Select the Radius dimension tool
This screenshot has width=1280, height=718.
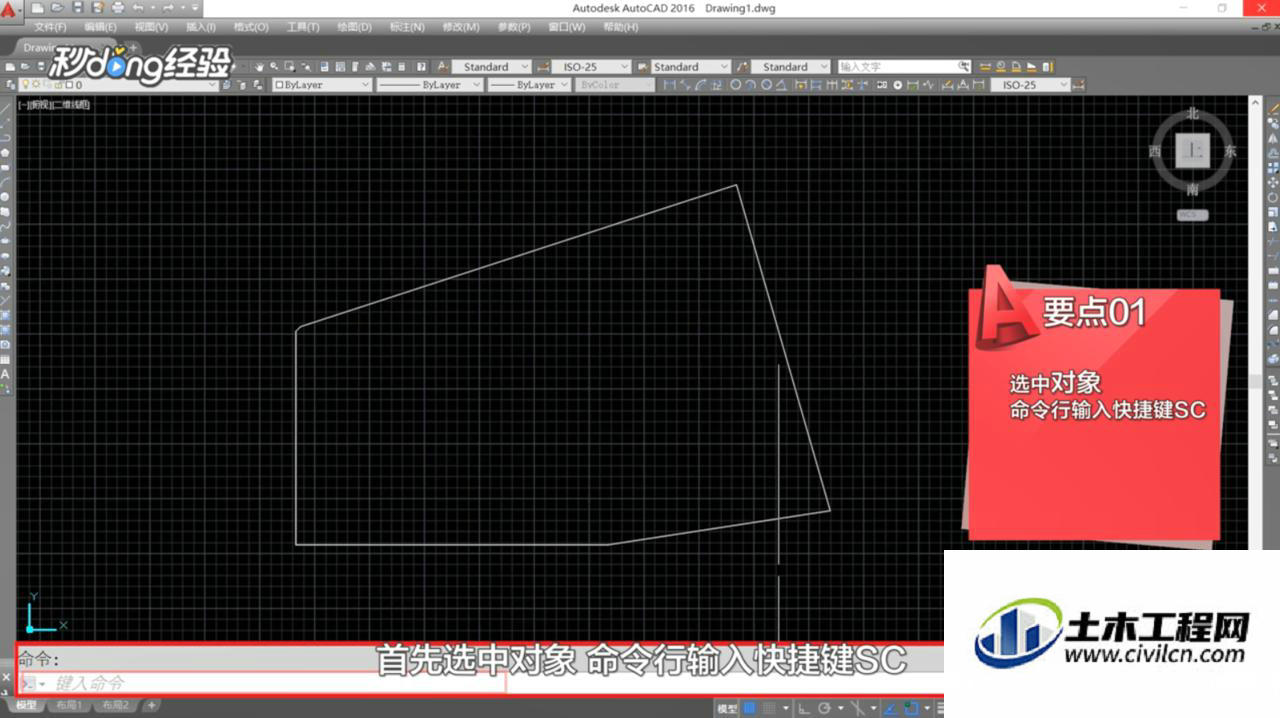pyautogui.click(x=736, y=85)
